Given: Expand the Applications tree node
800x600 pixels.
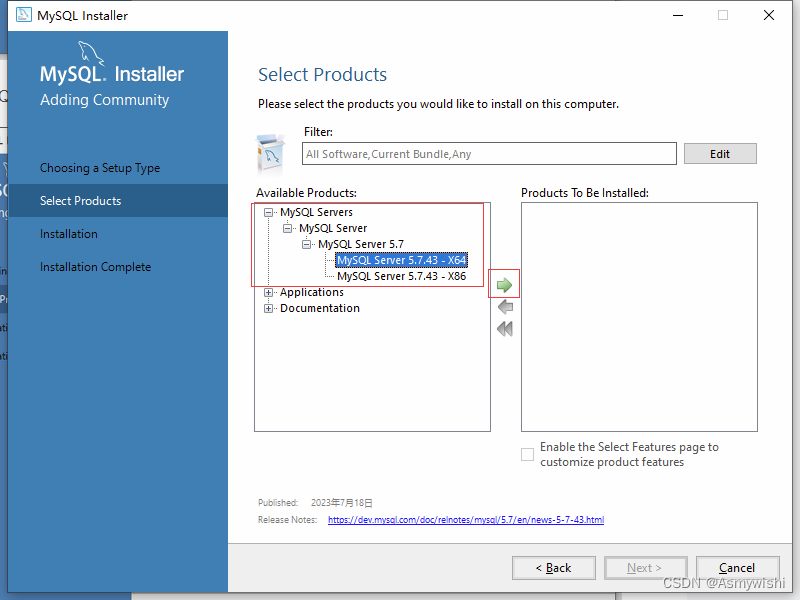Looking at the screenshot, I should [x=268, y=292].
